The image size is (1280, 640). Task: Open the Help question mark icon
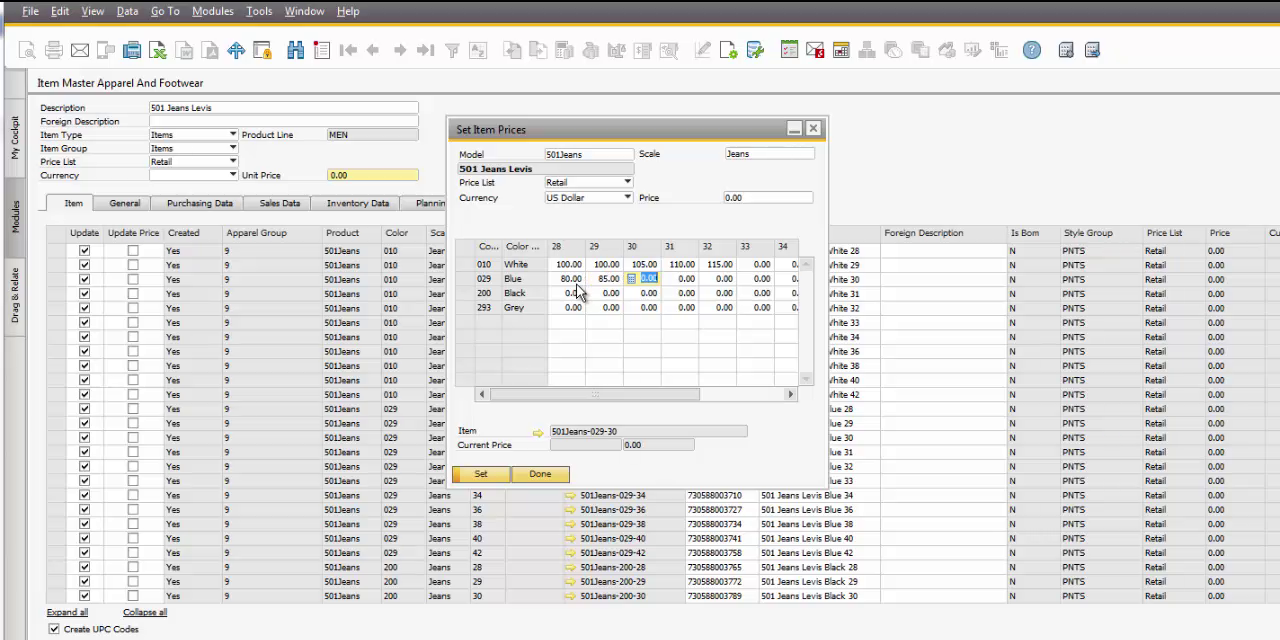tap(1032, 50)
